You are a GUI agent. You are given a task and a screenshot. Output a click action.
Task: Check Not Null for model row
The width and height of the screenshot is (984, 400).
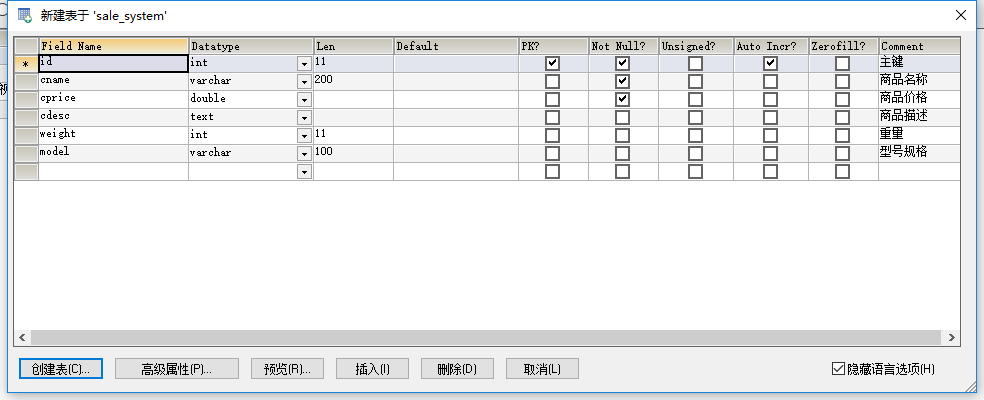pyautogui.click(x=622, y=153)
